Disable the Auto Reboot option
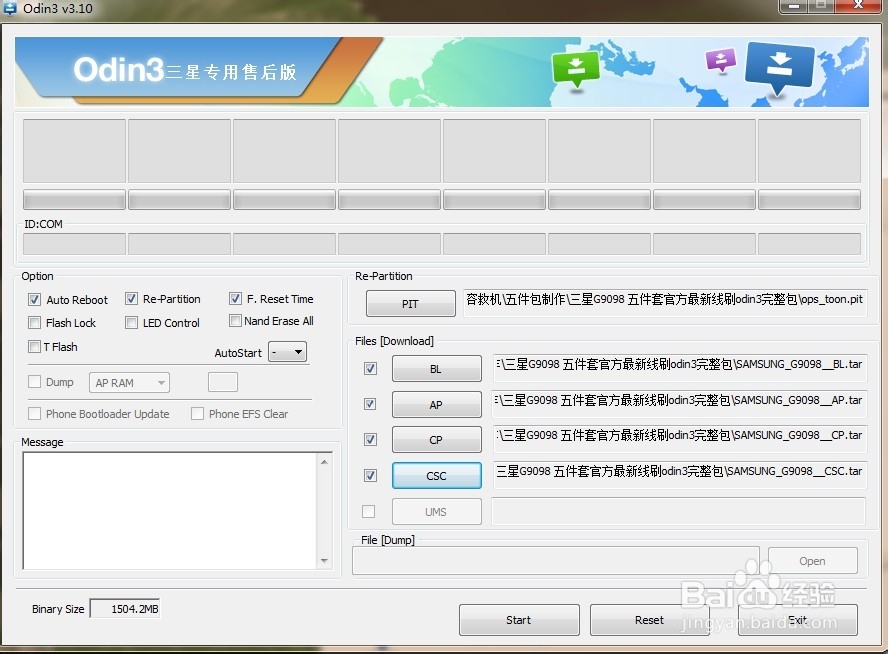 point(35,299)
